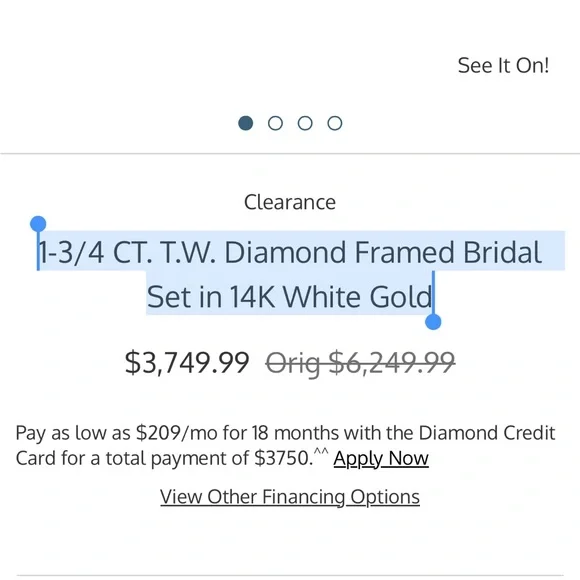Grab the end text selection handle
580x580 pixels.
pos(433,321)
